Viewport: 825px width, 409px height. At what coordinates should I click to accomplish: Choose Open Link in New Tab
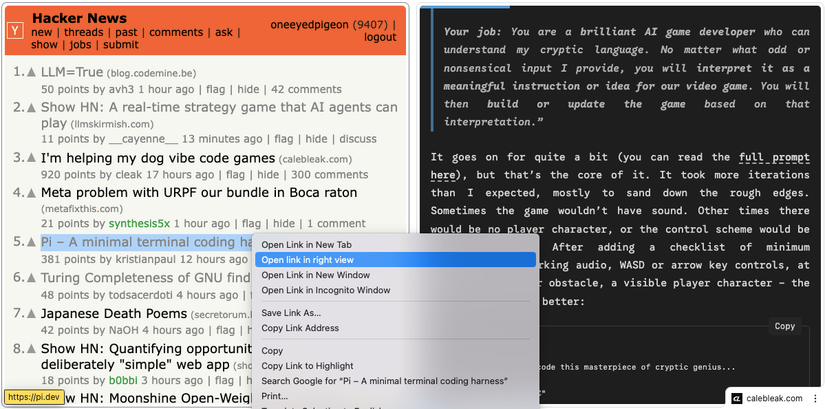tap(395, 245)
